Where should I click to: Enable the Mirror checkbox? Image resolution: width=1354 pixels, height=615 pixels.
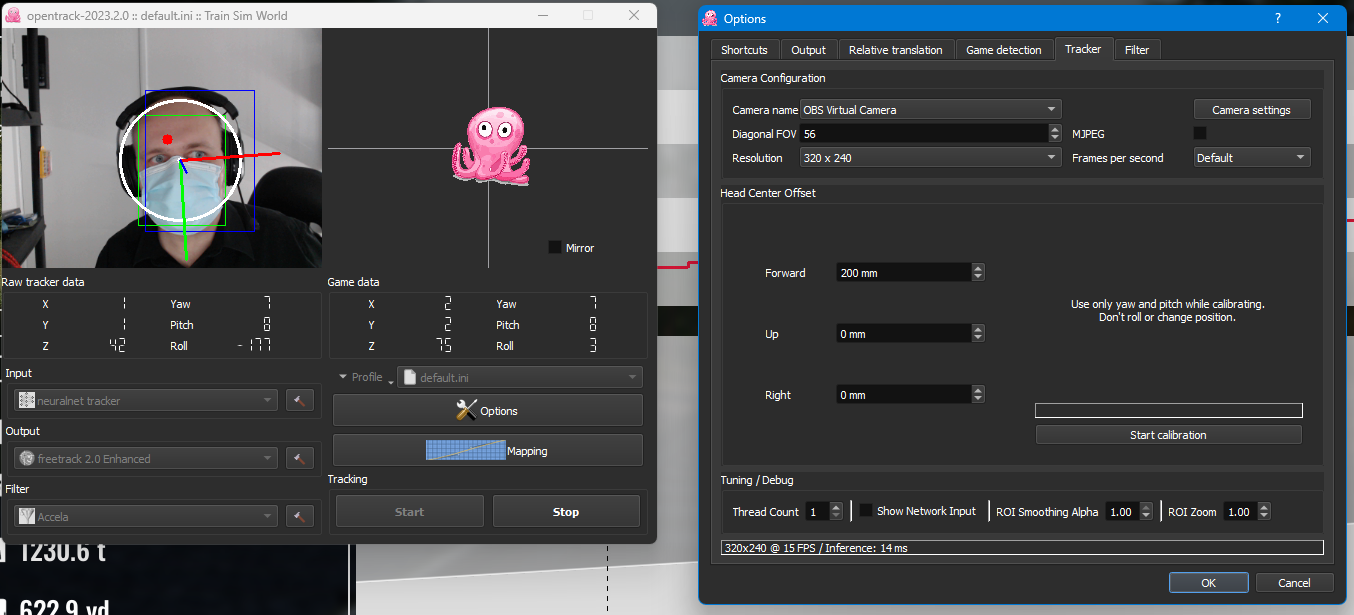coord(555,247)
